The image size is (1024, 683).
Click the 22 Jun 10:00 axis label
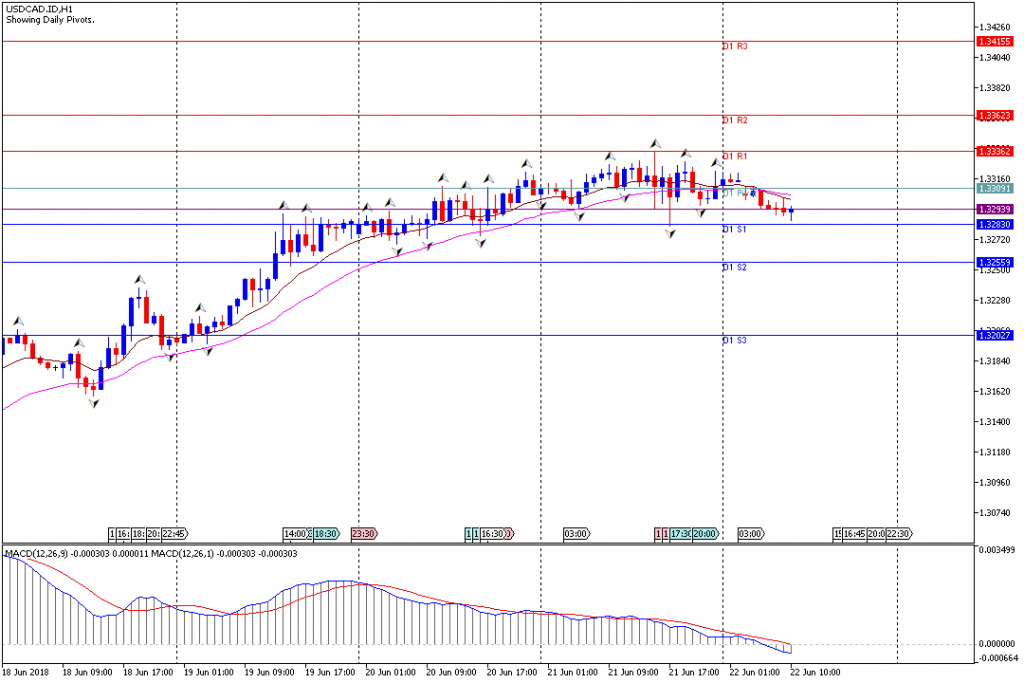pyautogui.click(x=816, y=673)
